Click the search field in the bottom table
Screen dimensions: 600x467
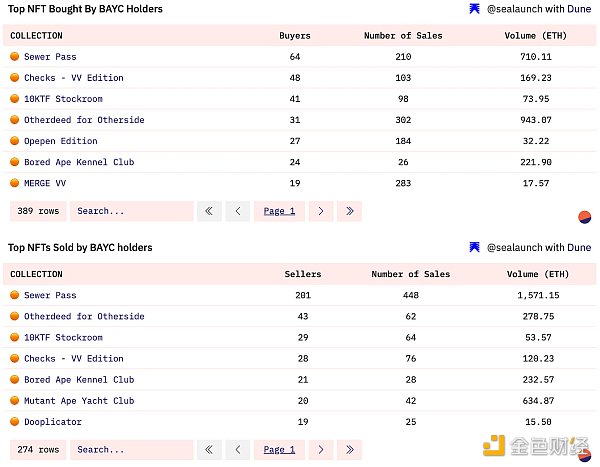point(131,450)
